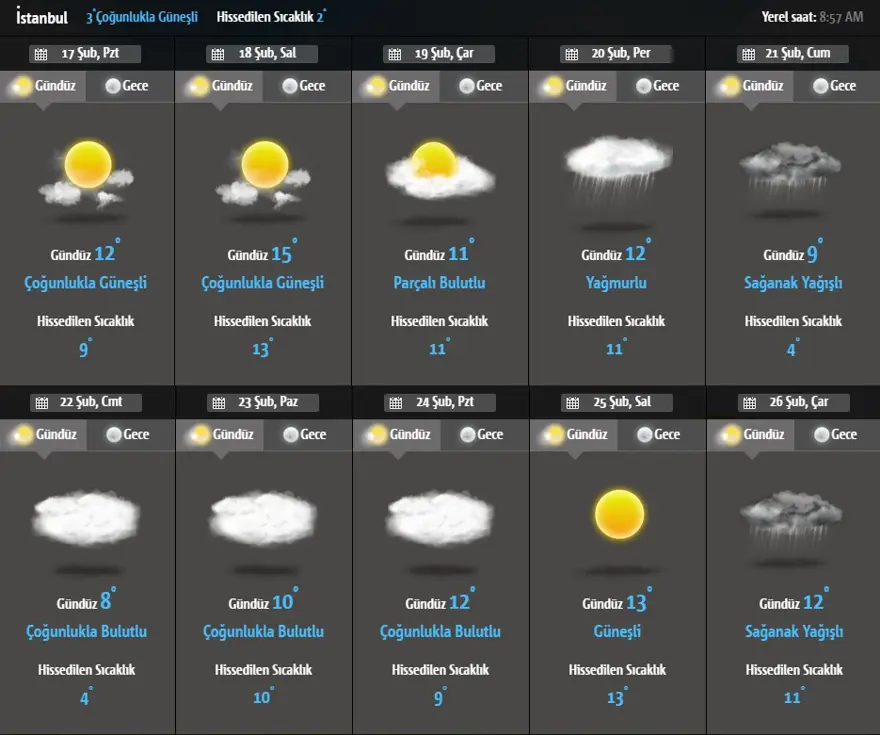Click the İstanbul city name link
Image resolution: width=880 pixels, height=735 pixels.
(x=42, y=17)
